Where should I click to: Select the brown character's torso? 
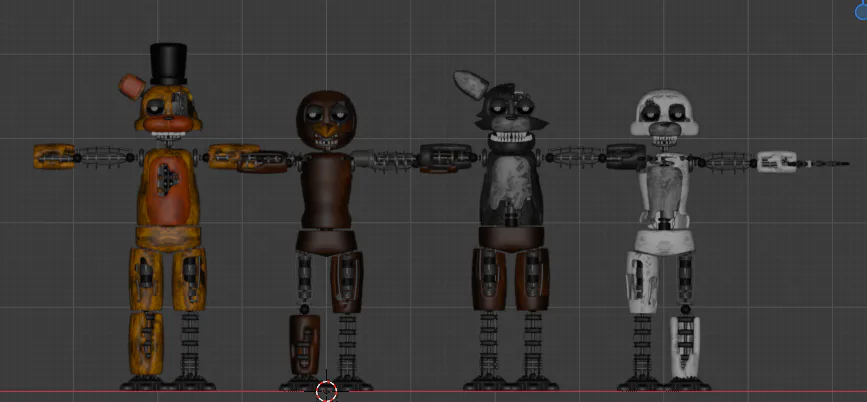pos(326,191)
